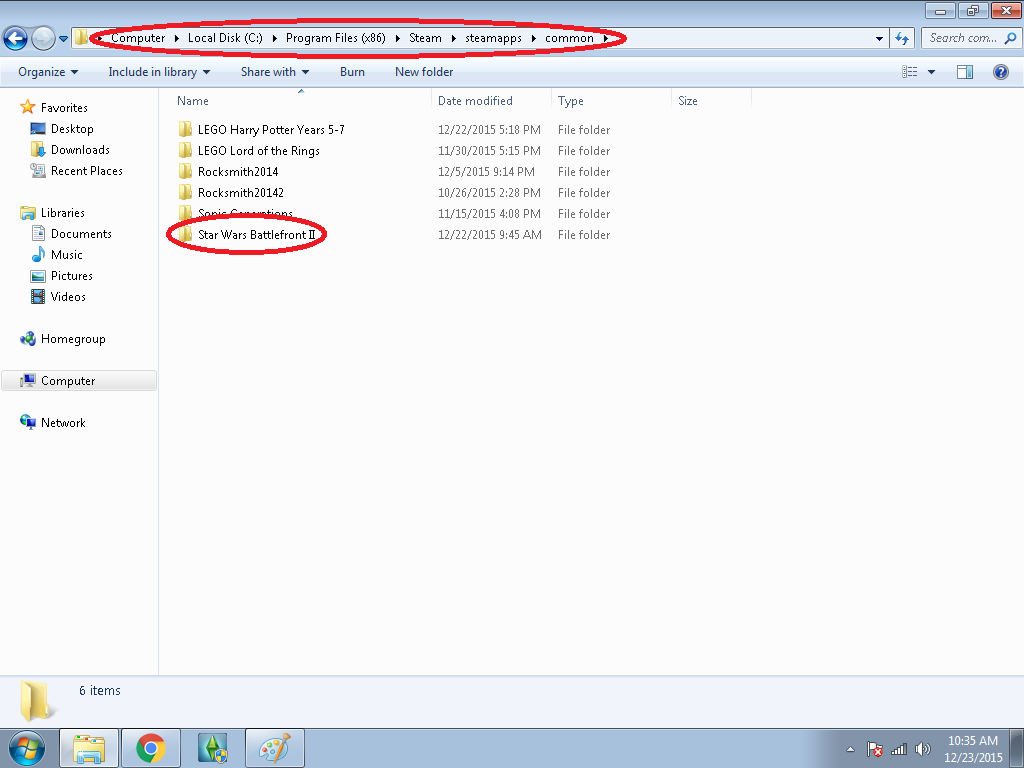Image resolution: width=1024 pixels, height=768 pixels.
Task: Open the Help question mark icon
Action: (x=1000, y=72)
